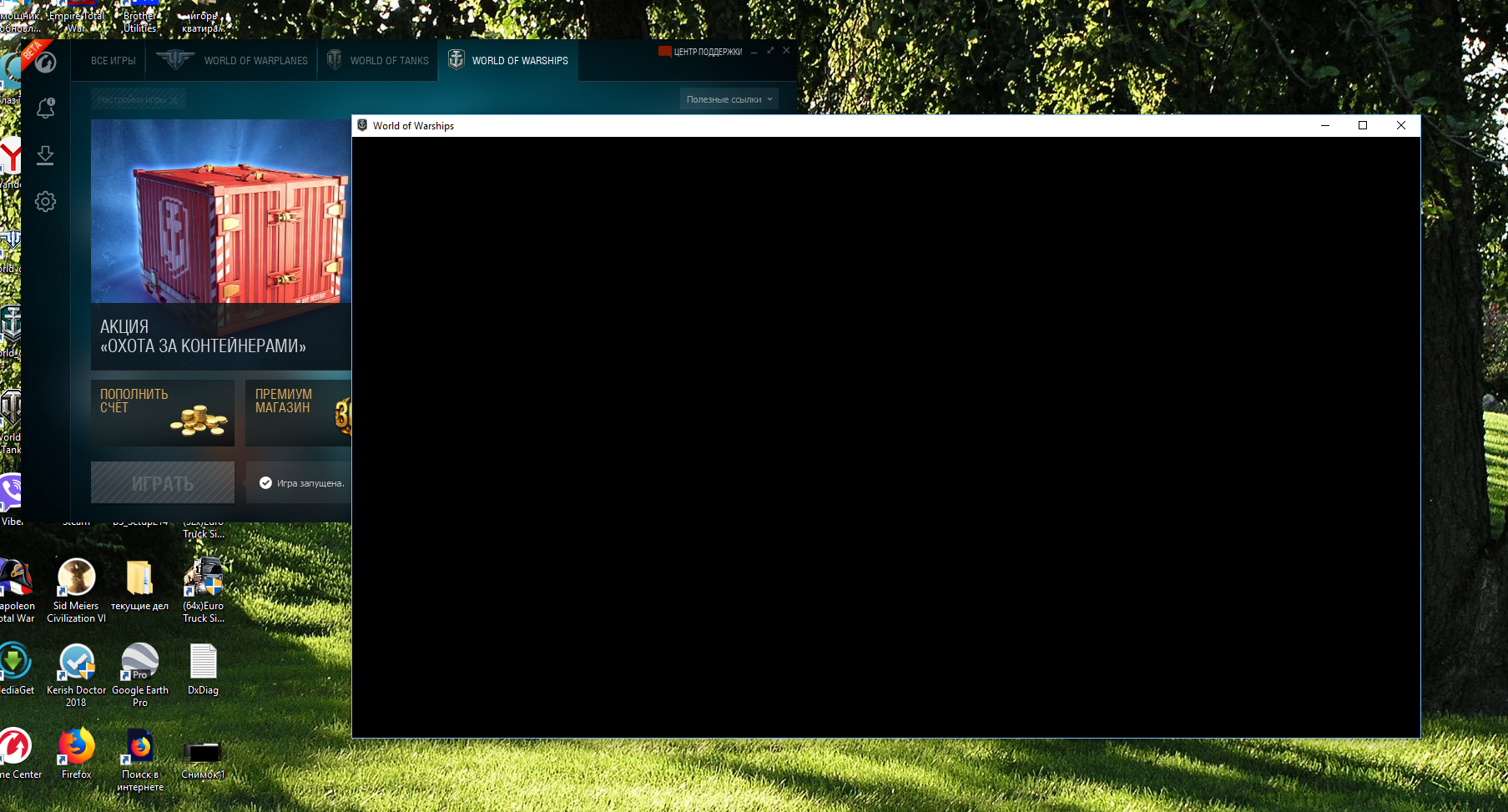The image size is (1508, 812).
Task: Open the Wargaming Game Center logo
Action: point(45,62)
